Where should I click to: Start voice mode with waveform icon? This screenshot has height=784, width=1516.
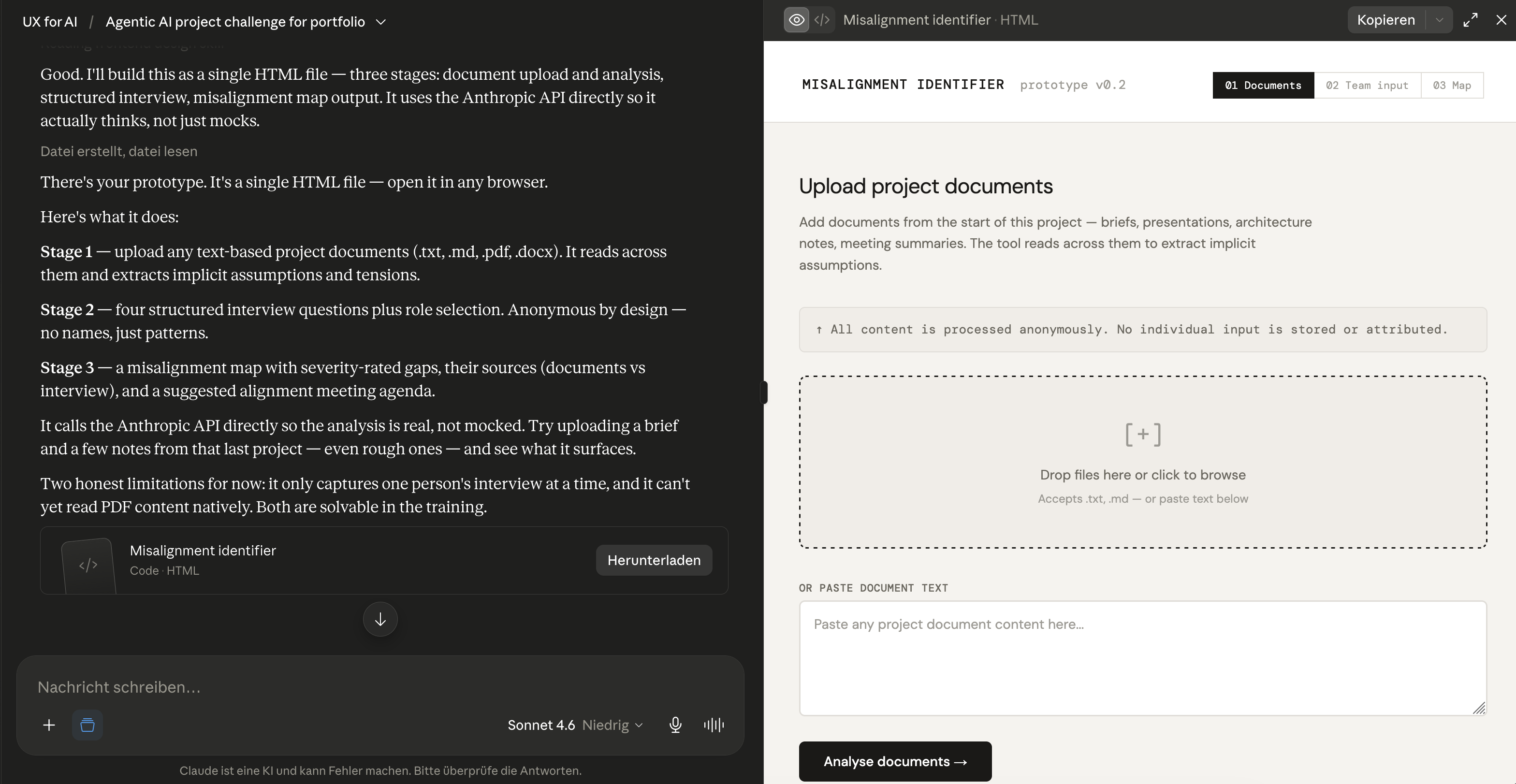pyautogui.click(x=714, y=725)
